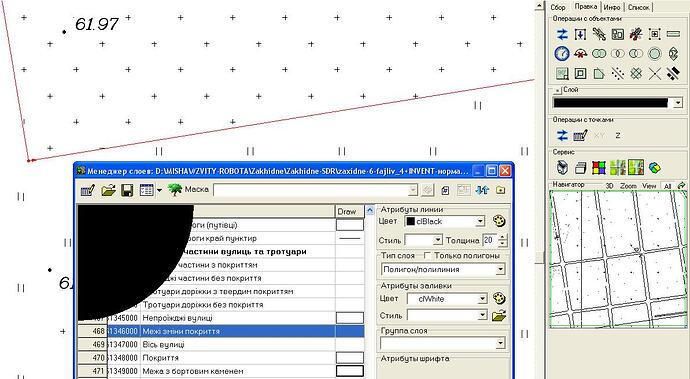Click the globe eraser icon in Сервис
This screenshot has height=379, width=690.
654,167
